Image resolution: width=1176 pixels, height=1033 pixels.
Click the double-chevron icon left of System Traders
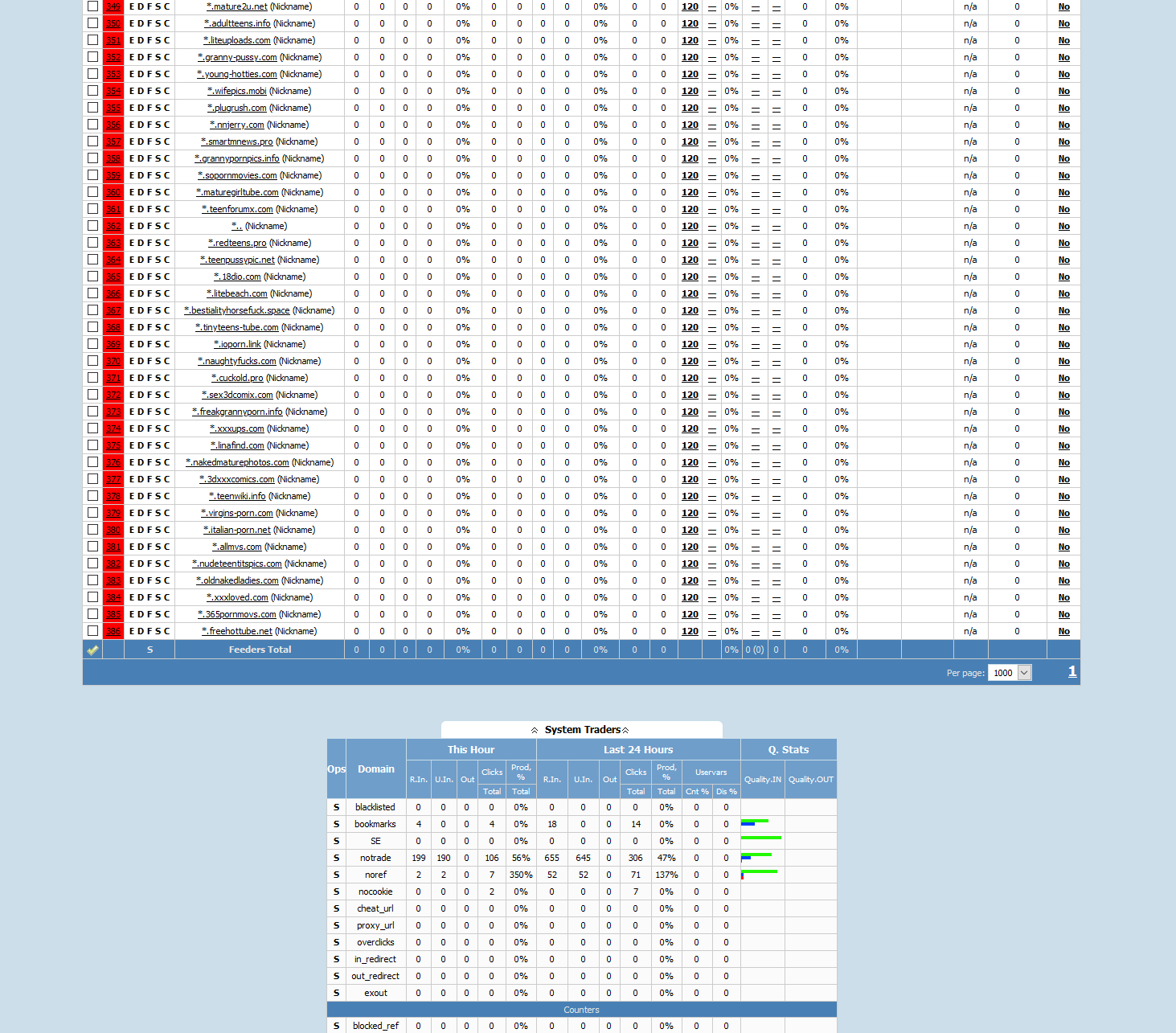(x=535, y=730)
